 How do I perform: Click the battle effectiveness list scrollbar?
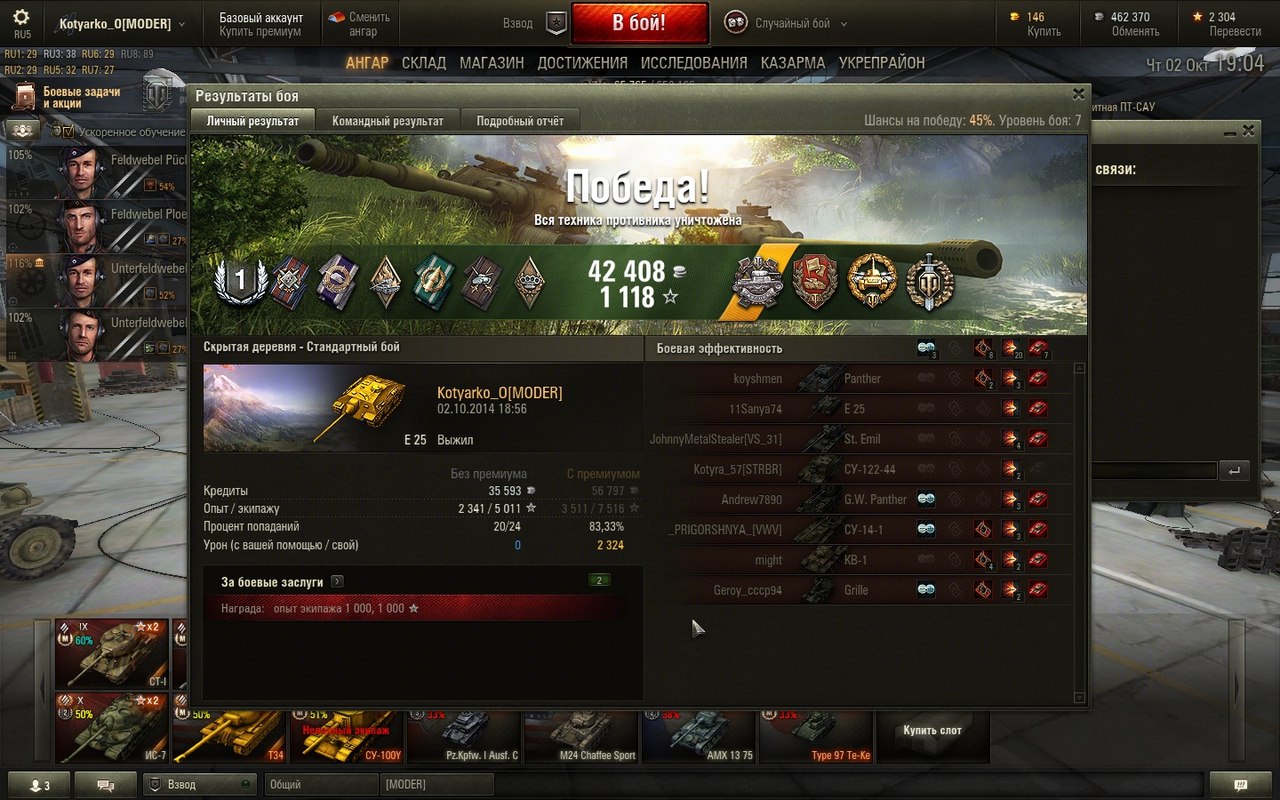(1079, 532)
